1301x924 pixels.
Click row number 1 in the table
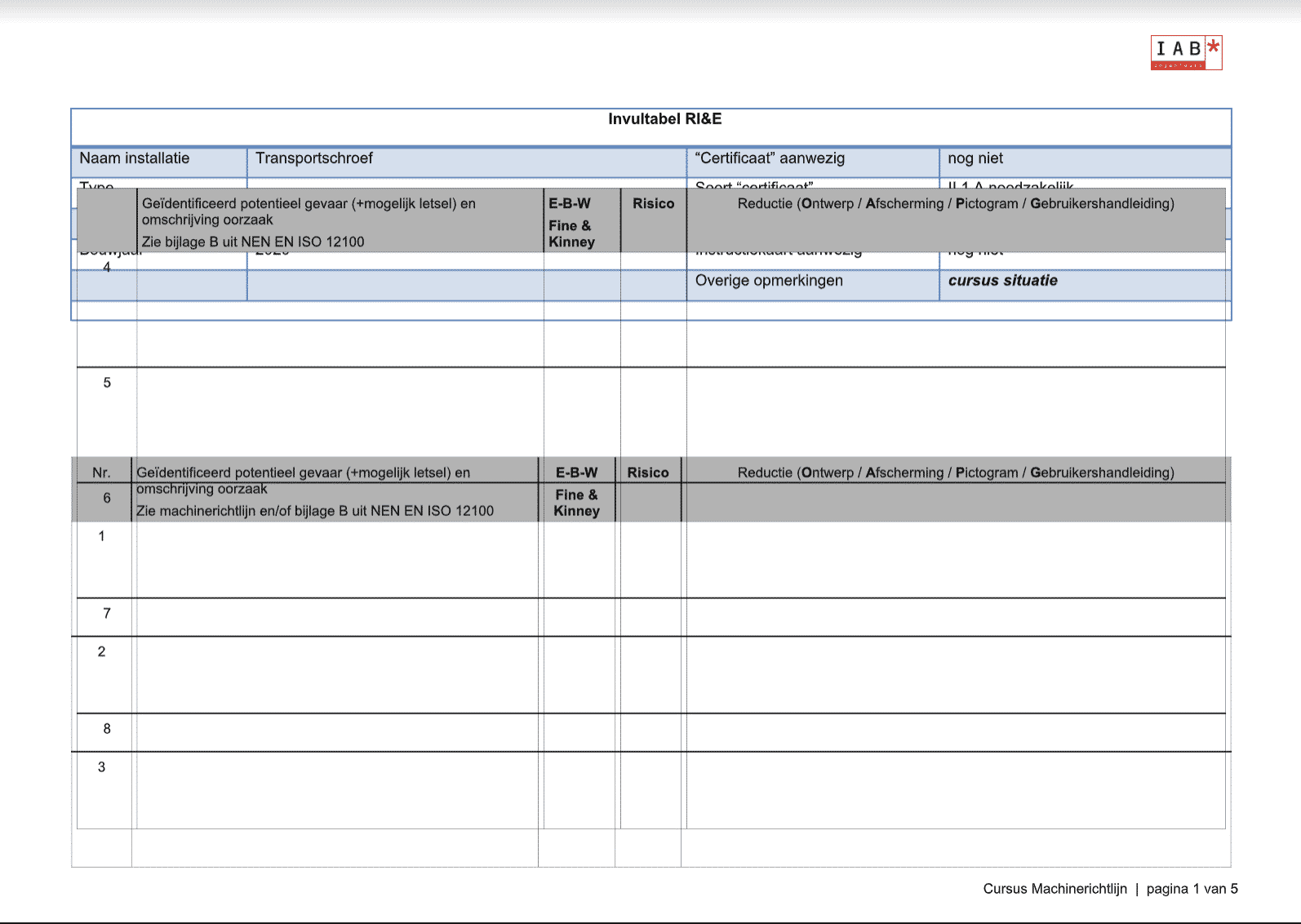tap(101, 536)
